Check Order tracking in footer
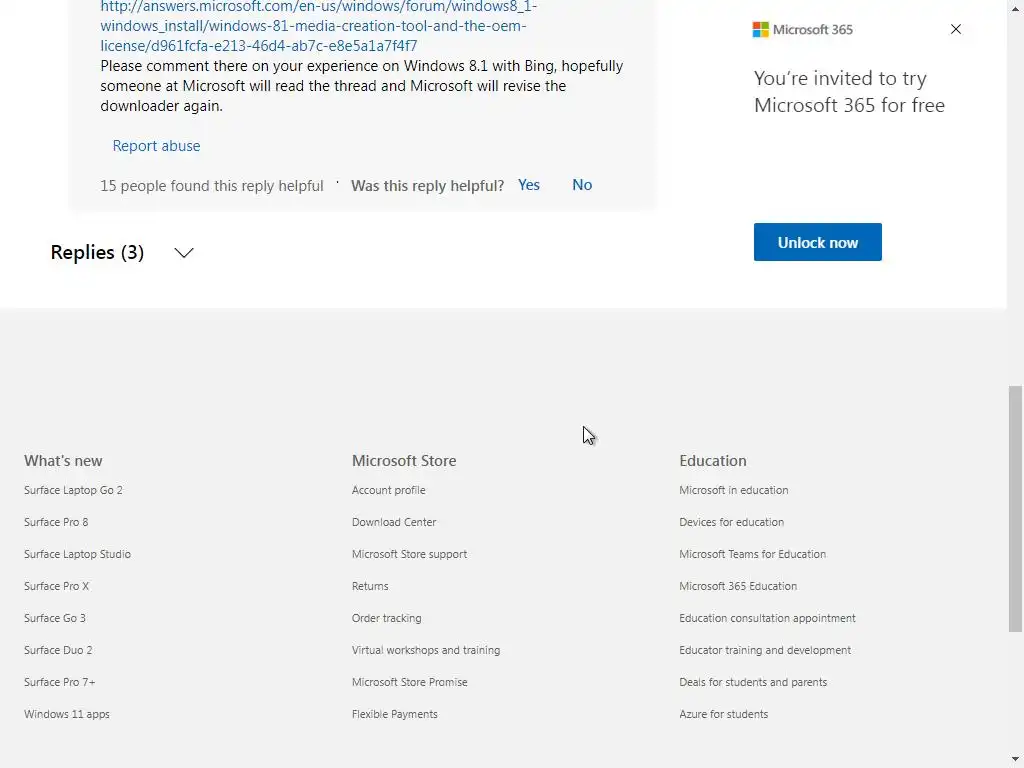The height and width of the screenshot is (768, 1024). tap(386, 618)
